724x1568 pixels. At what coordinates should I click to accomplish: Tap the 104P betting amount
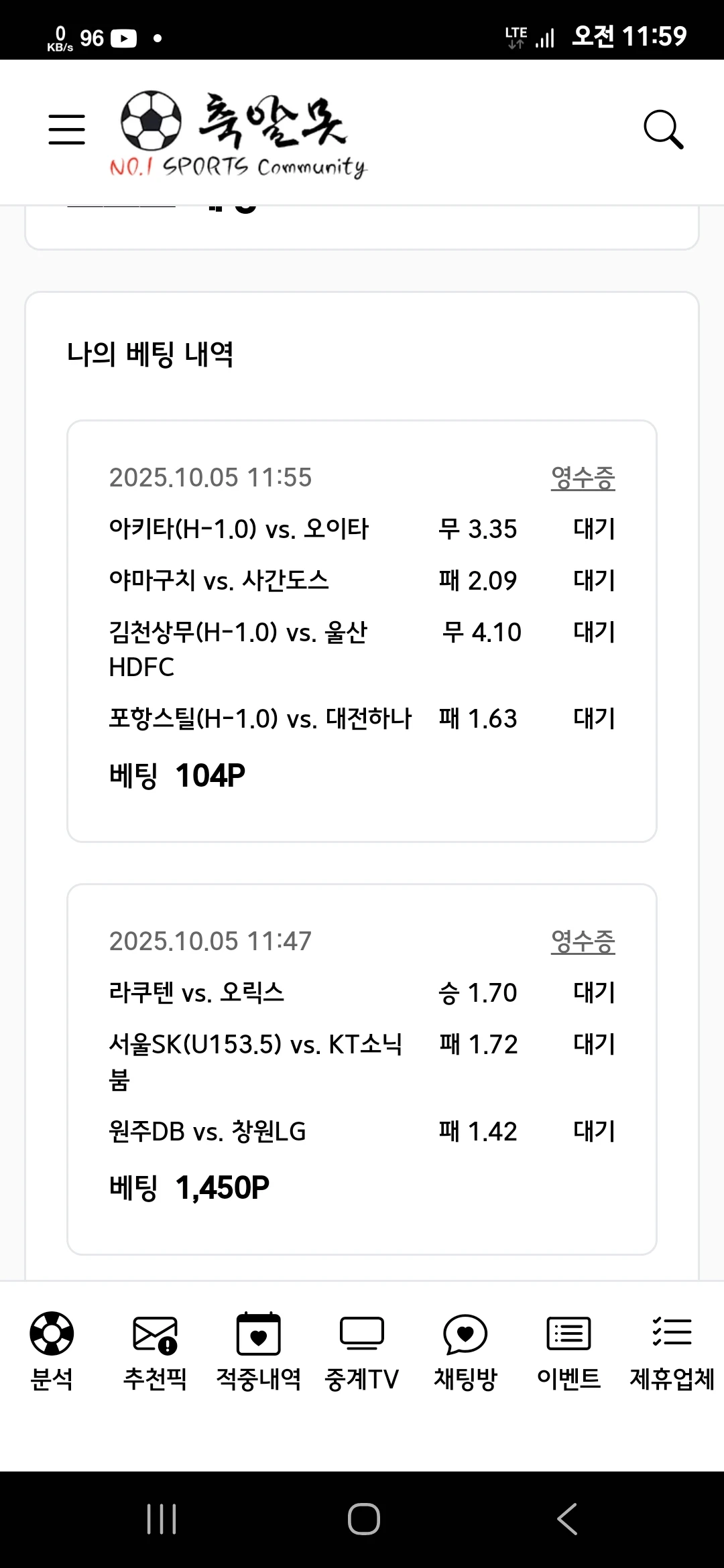[210, 776]
